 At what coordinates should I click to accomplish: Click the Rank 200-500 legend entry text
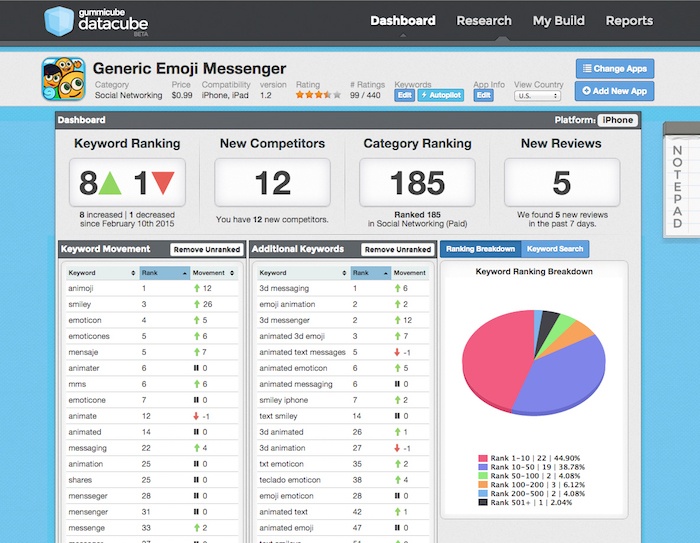click(538, 493)
